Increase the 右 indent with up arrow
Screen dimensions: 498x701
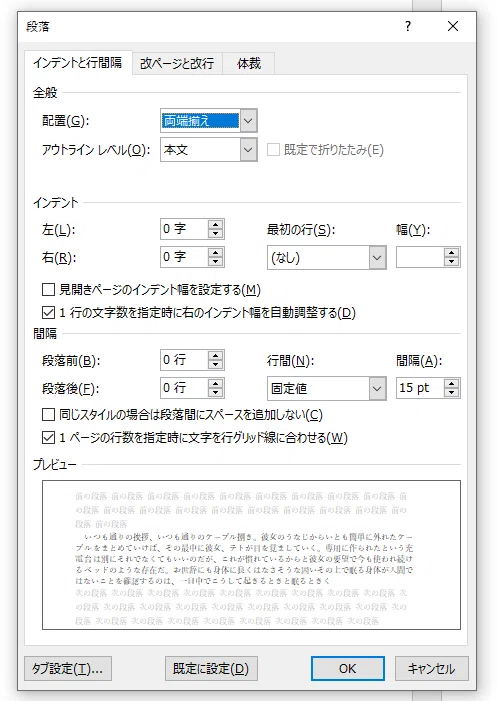[215, 252]
